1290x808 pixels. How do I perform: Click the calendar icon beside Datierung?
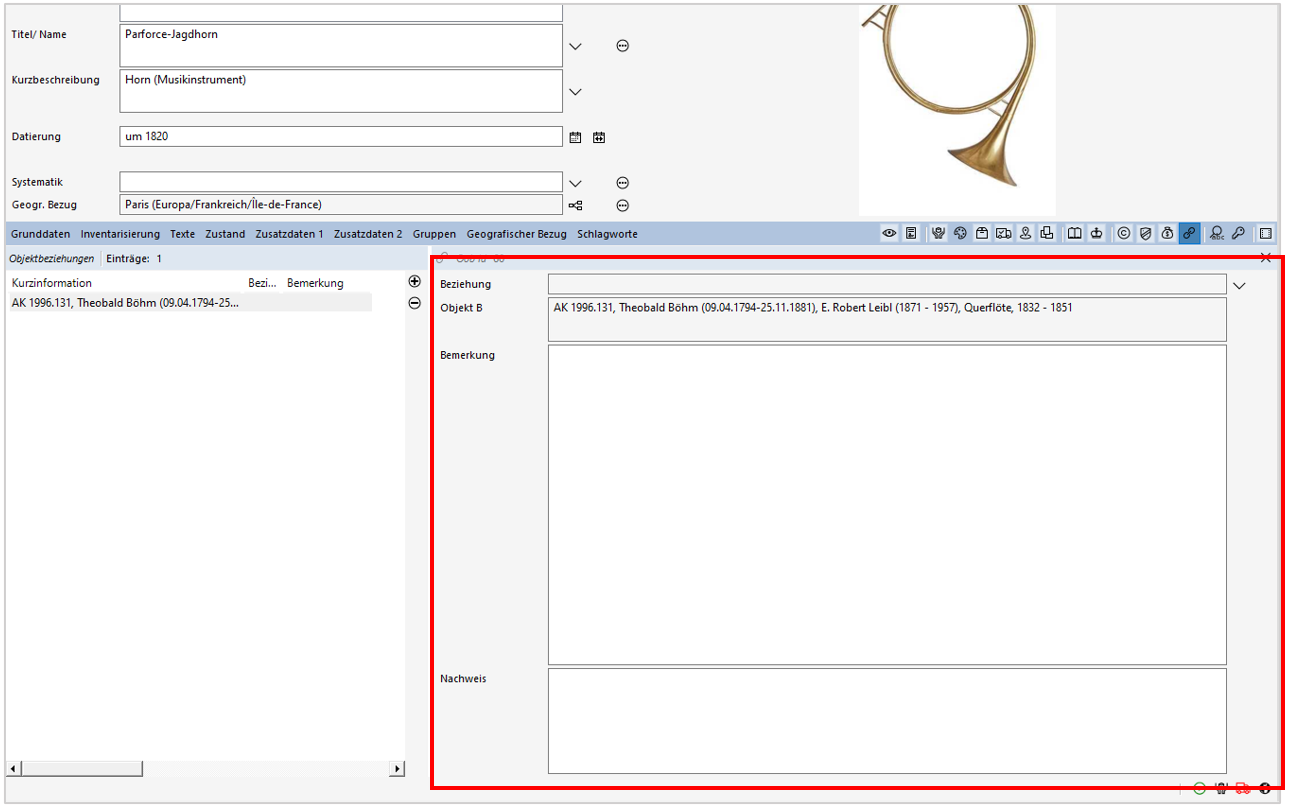pyautogui.click(x=575, y=137)
